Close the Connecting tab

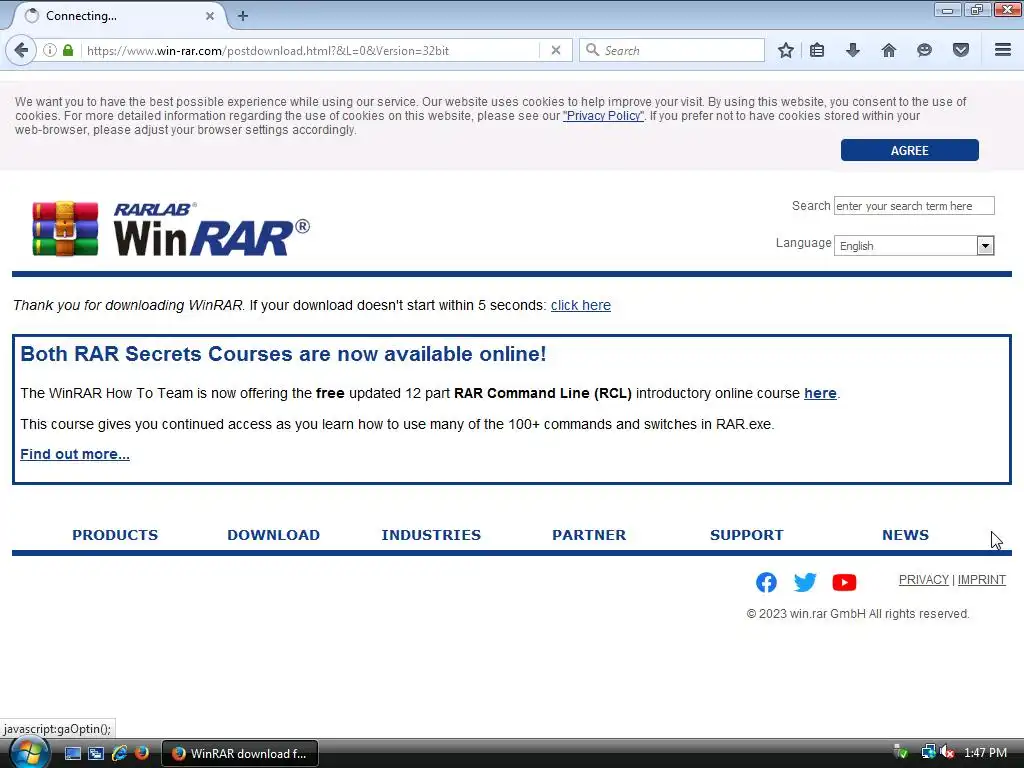tap(210, 16)
